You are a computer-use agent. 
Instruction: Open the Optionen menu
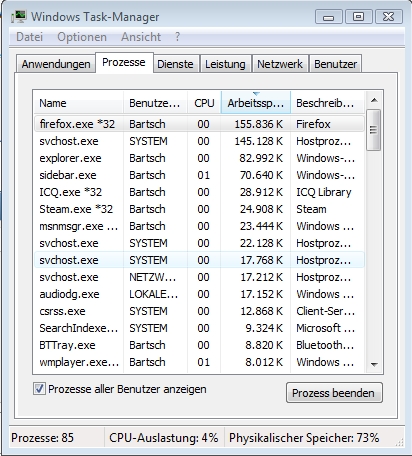(x=82, y=37)
